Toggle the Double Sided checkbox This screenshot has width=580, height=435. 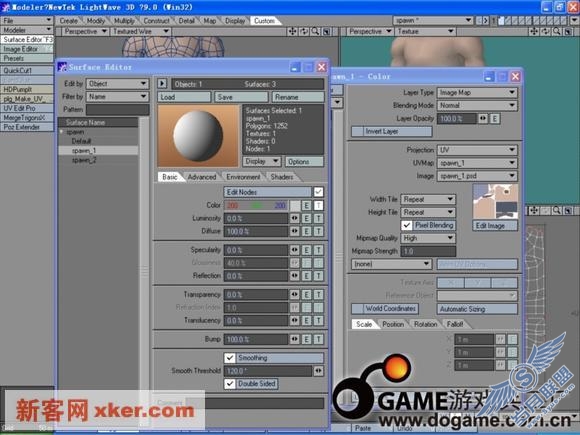tap(230, 384)
